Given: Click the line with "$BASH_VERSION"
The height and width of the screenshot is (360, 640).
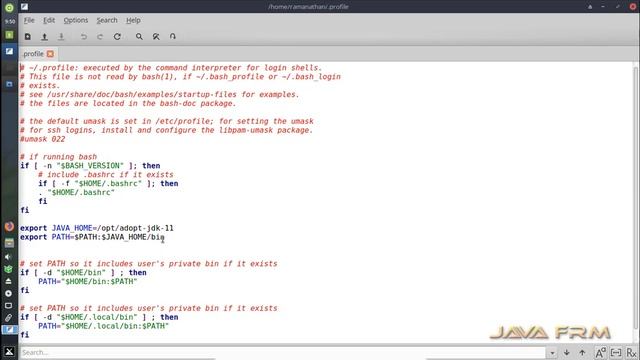Looking at the screenshot, I should tap(90, 166).
